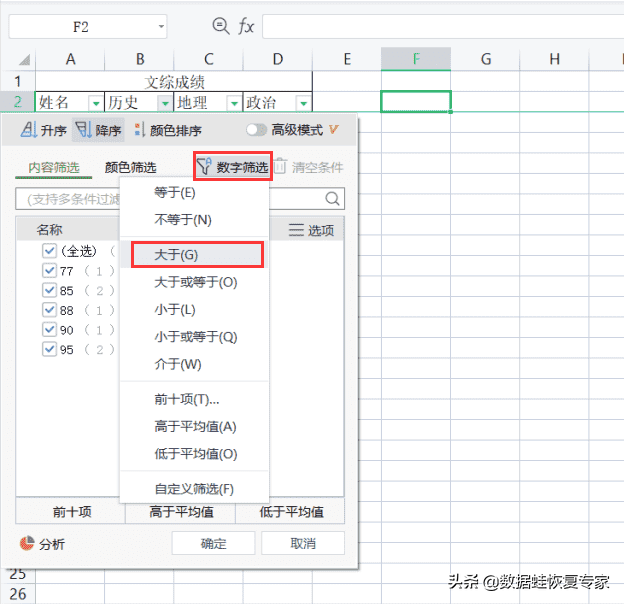This screenshot has width=624, height=604.
Task: Select column E header
Action: (347, 59)
